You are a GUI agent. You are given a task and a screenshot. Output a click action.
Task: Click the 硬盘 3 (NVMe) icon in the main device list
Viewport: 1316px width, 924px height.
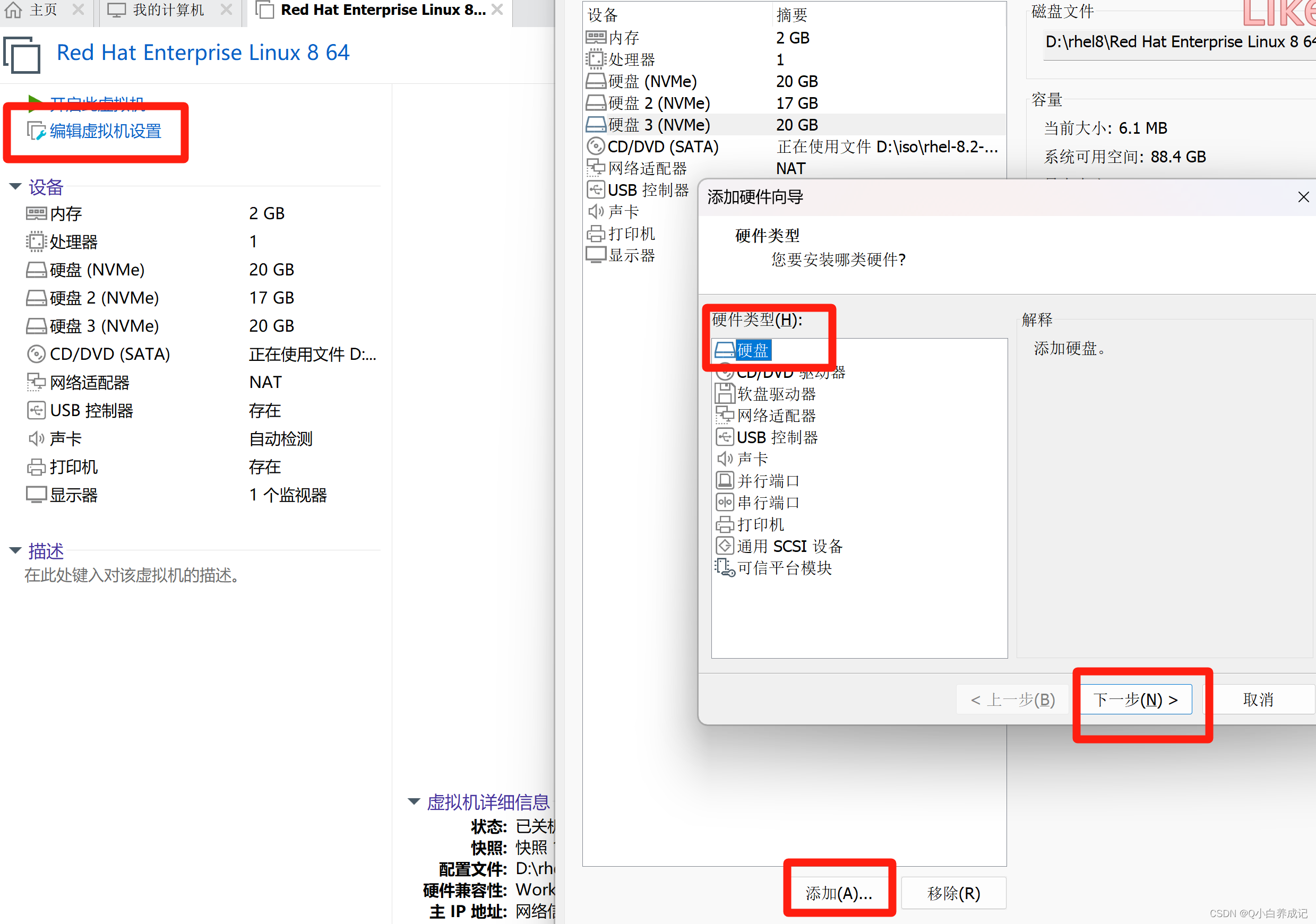pos(36,326)
